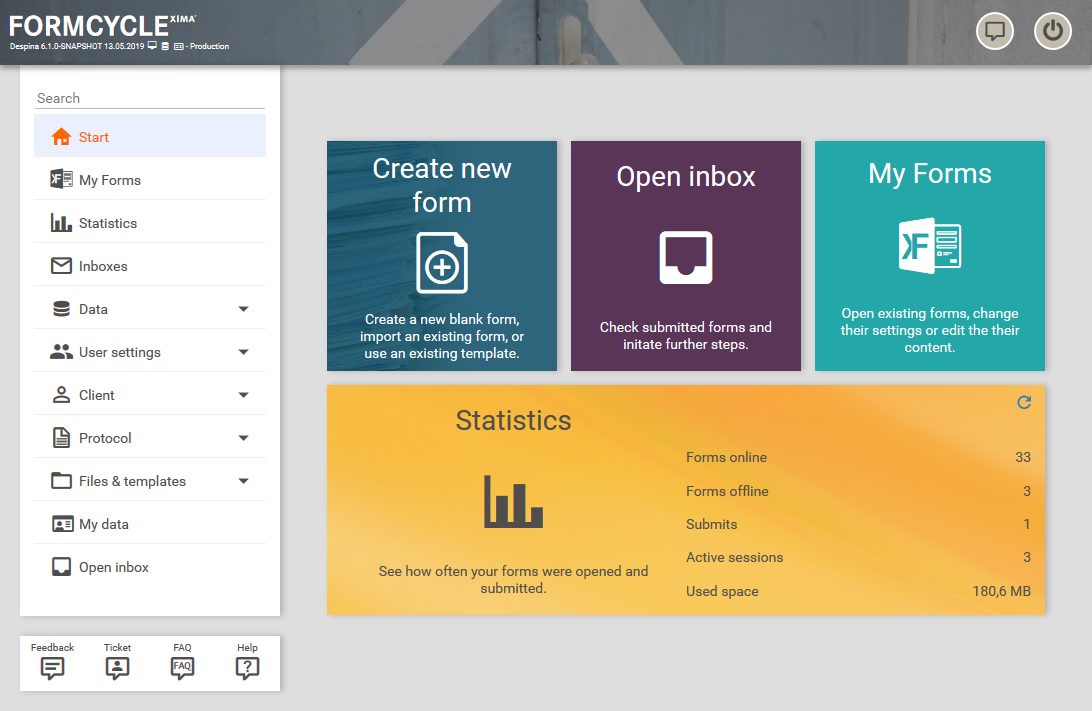Refresh the Statistics panel

(1023, 402)
